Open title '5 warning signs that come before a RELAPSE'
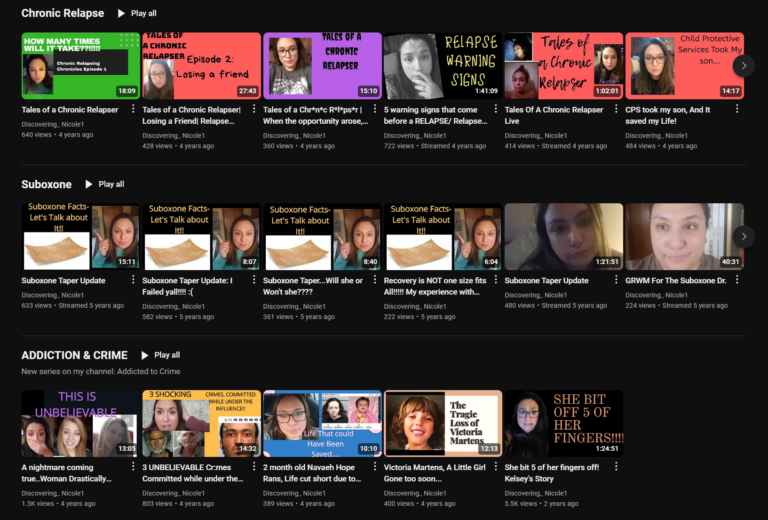768x520 pixels. point(435,115)
